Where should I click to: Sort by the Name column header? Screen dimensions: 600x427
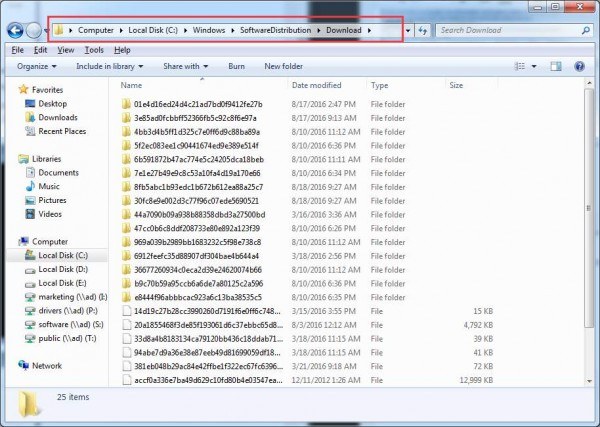pyautogui.click(x=202, y=85)
